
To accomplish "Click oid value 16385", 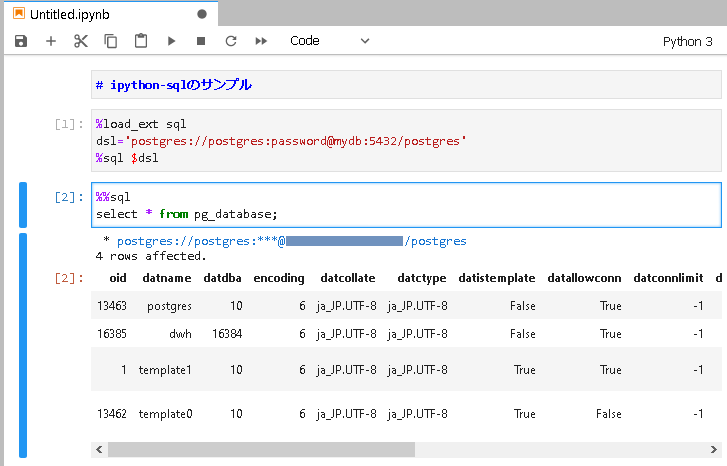I will pos(112,334).
